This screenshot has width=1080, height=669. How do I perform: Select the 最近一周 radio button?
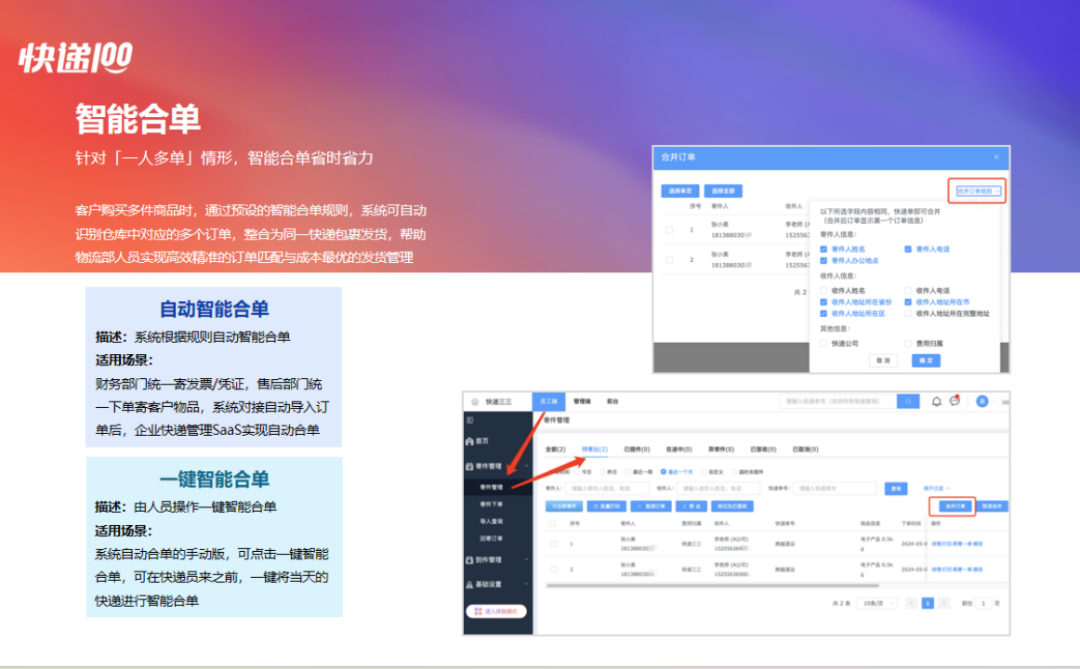(629, 472)
